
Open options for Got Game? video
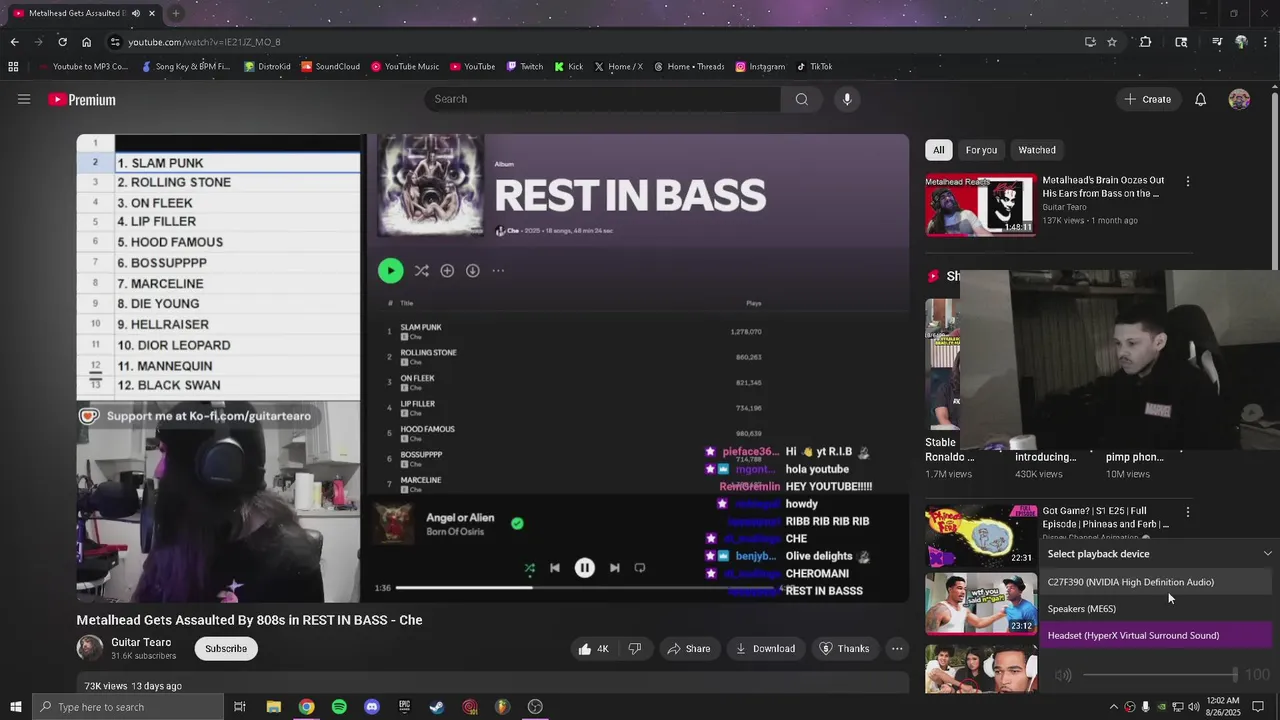click(x=1187, y=512)
